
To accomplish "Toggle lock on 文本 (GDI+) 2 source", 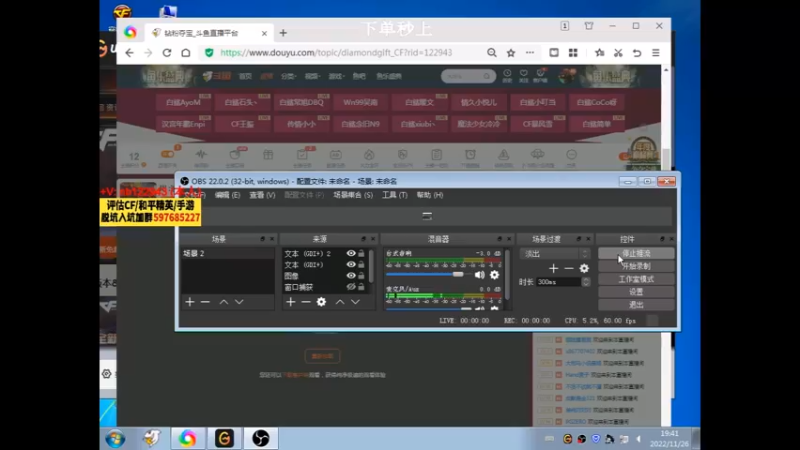I will (361, 253).
